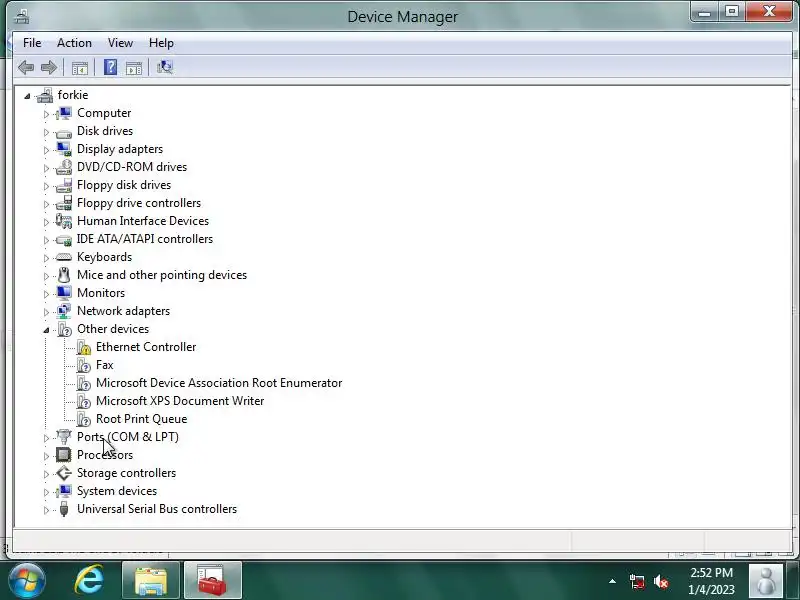Click the Forward arrow toolbar button

click(x=49, y=67)
